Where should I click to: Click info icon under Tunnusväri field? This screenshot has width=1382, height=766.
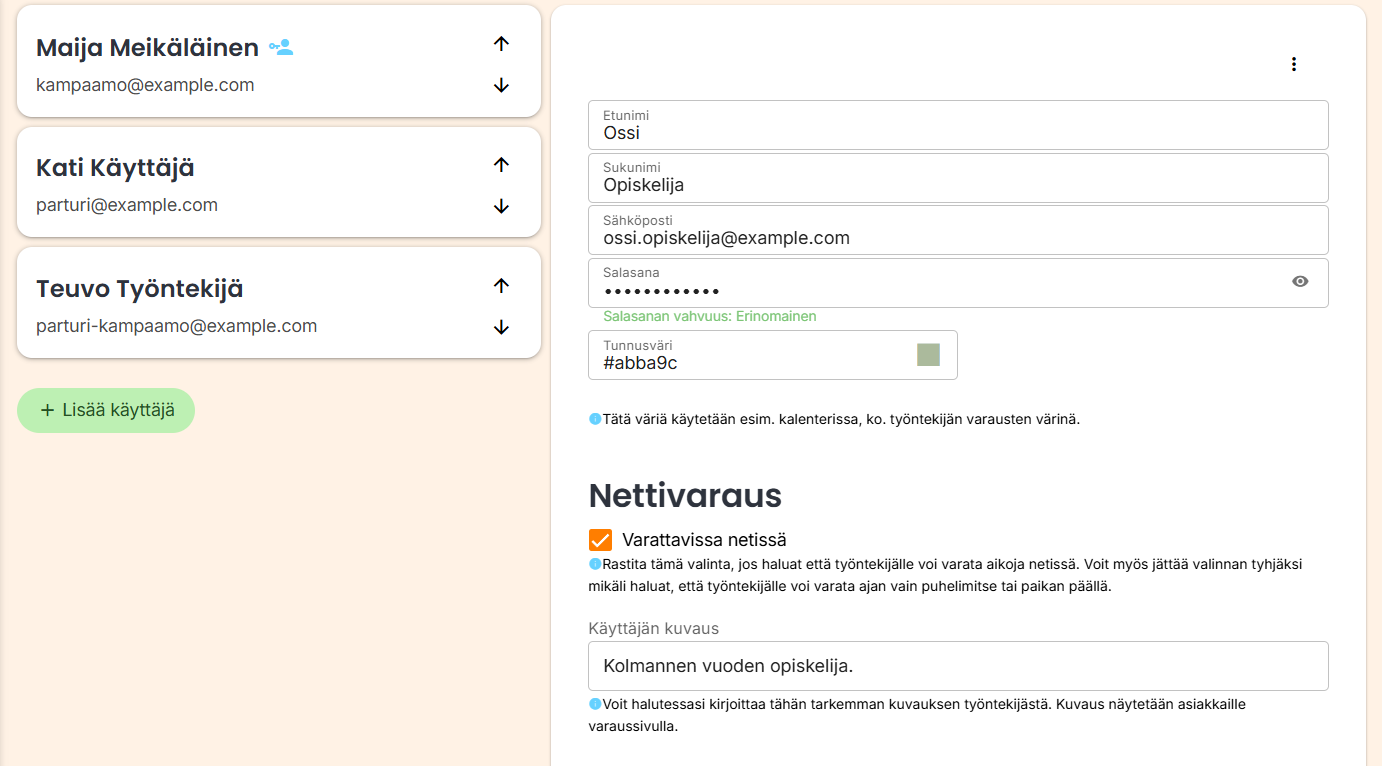(x=595, y=419)
